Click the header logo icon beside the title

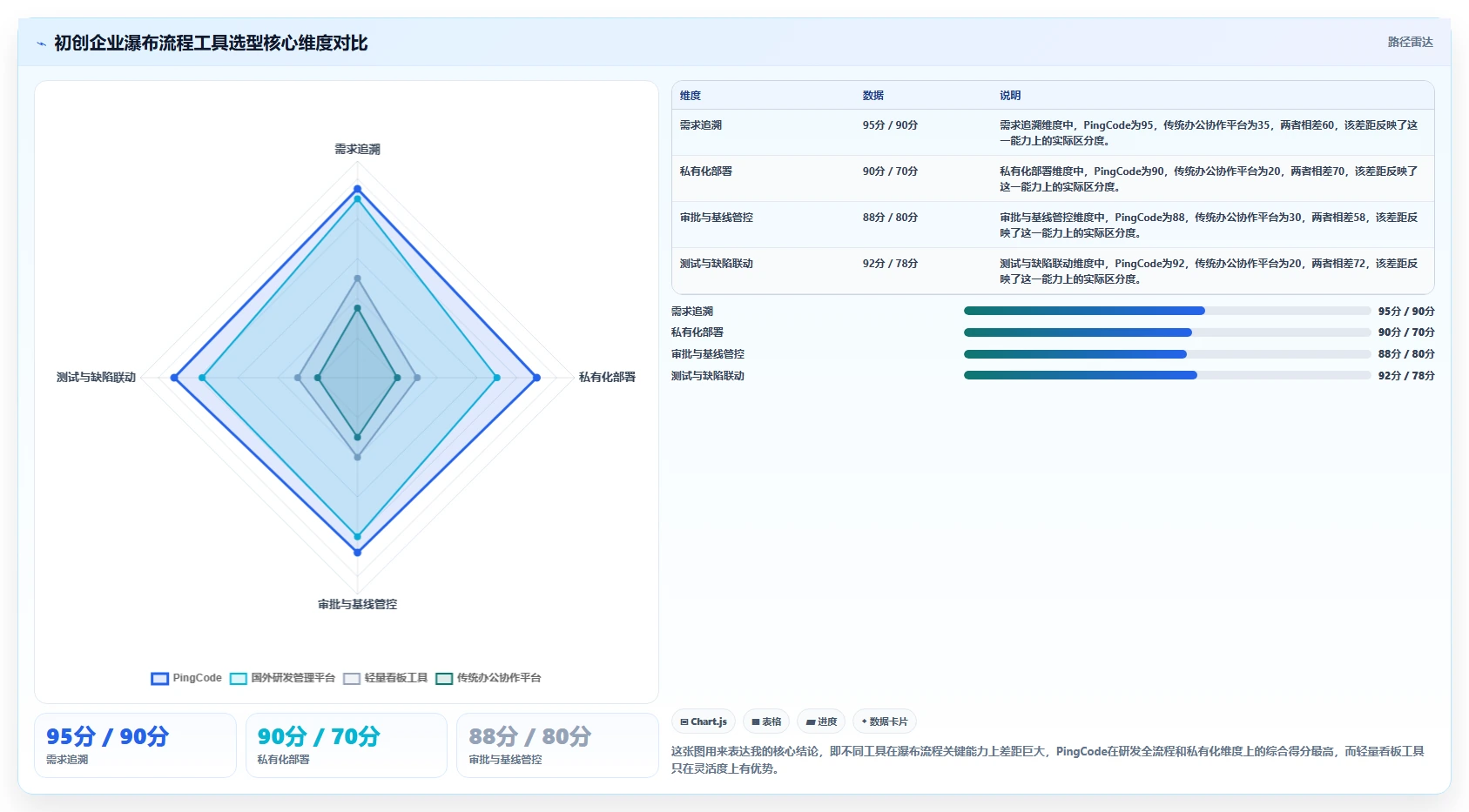click(x=41, y=44)
